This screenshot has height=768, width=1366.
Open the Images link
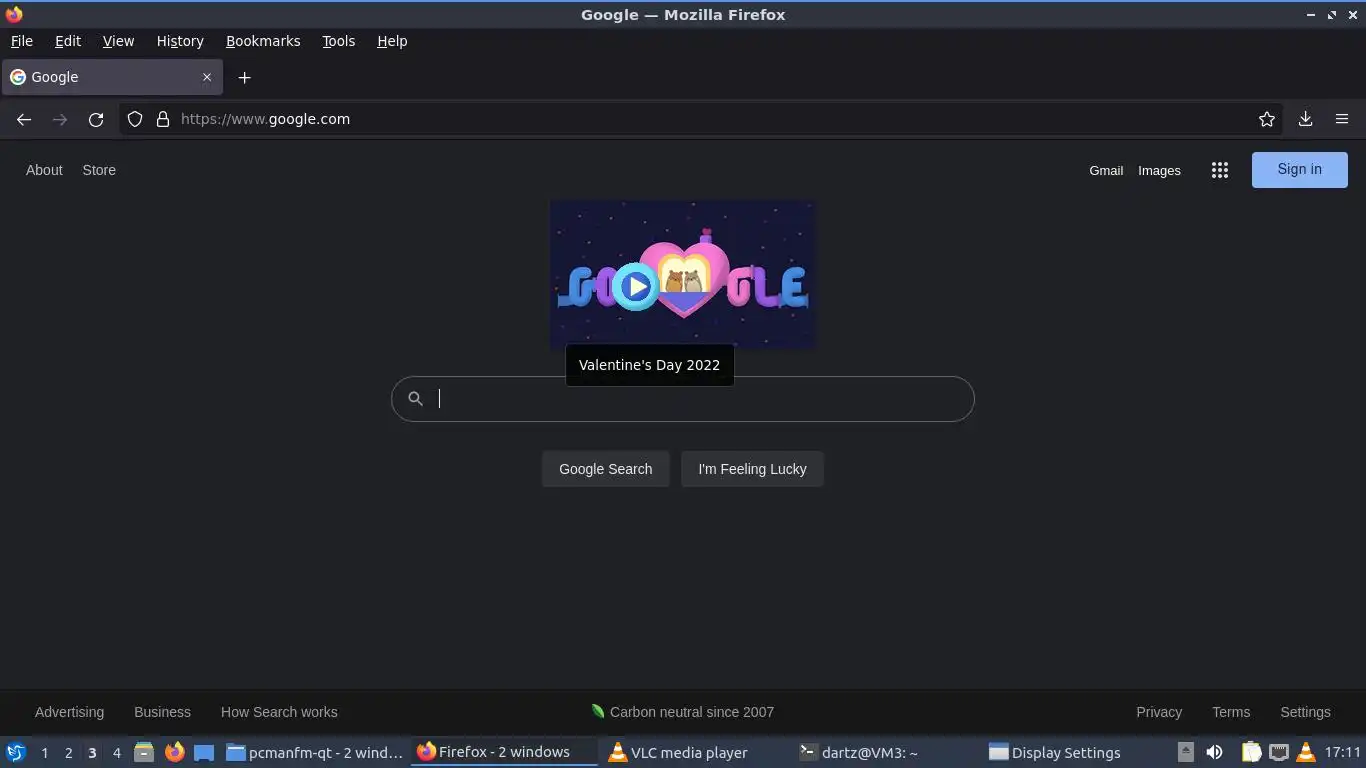coord(1159,171)
